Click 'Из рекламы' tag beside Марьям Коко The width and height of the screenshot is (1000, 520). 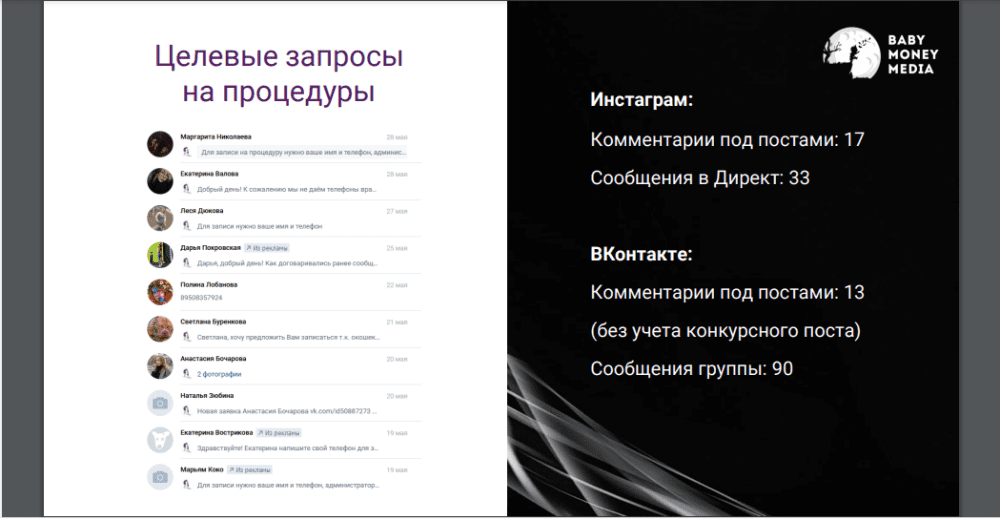[249, 470]
